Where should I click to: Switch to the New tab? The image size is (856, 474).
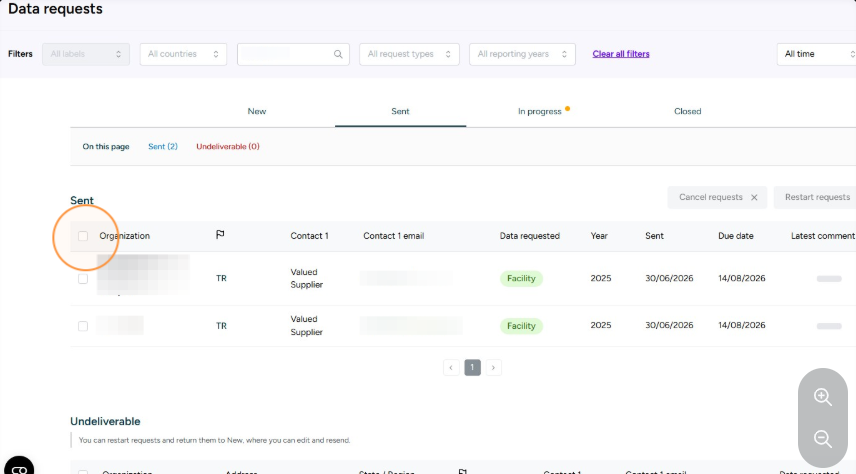pos(257,111)
